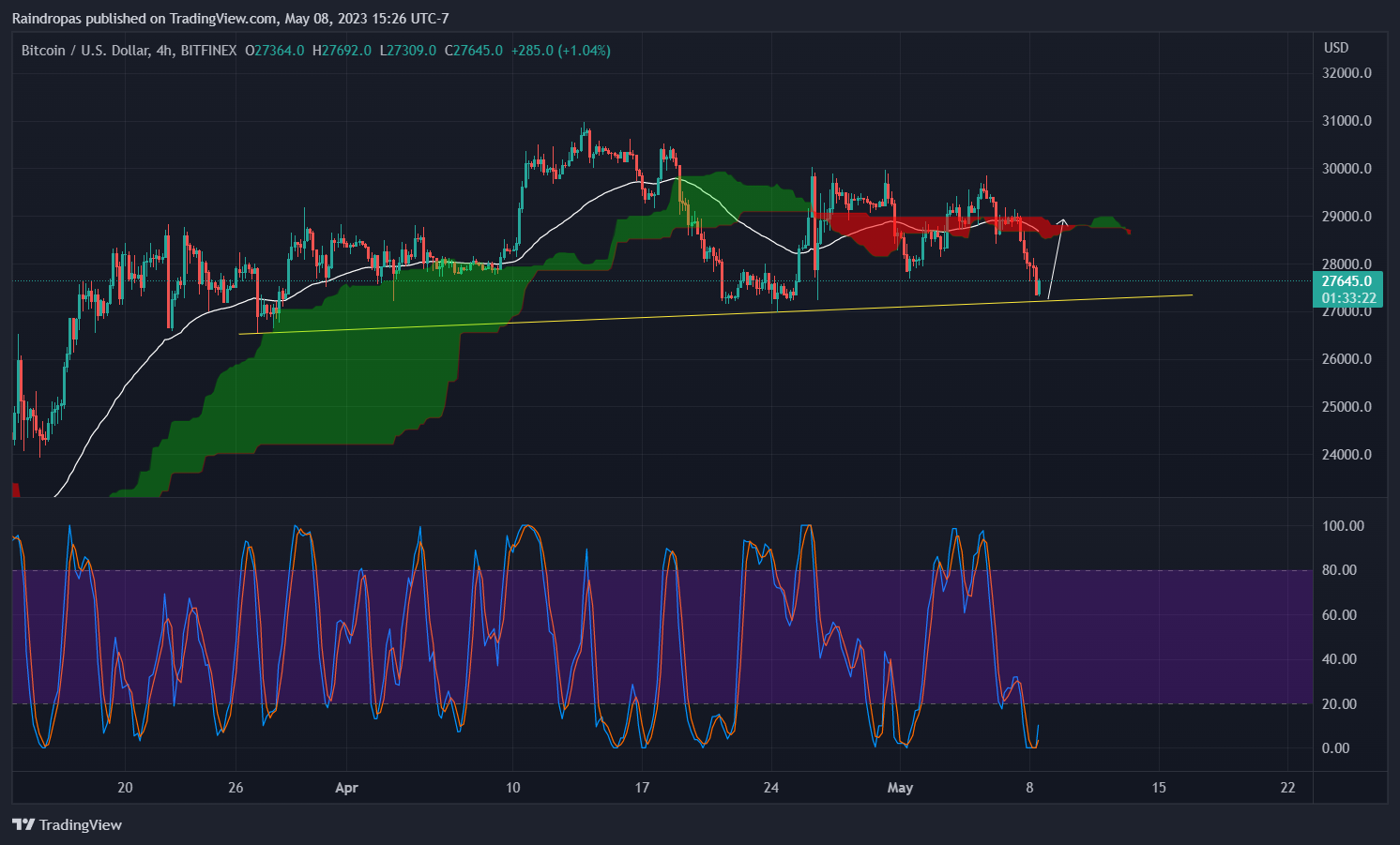Image resolution: width=1400 pixels, height=845 pixels.
Task: Click the 20.00 oscillator axis label
Action: [1339, 704]
